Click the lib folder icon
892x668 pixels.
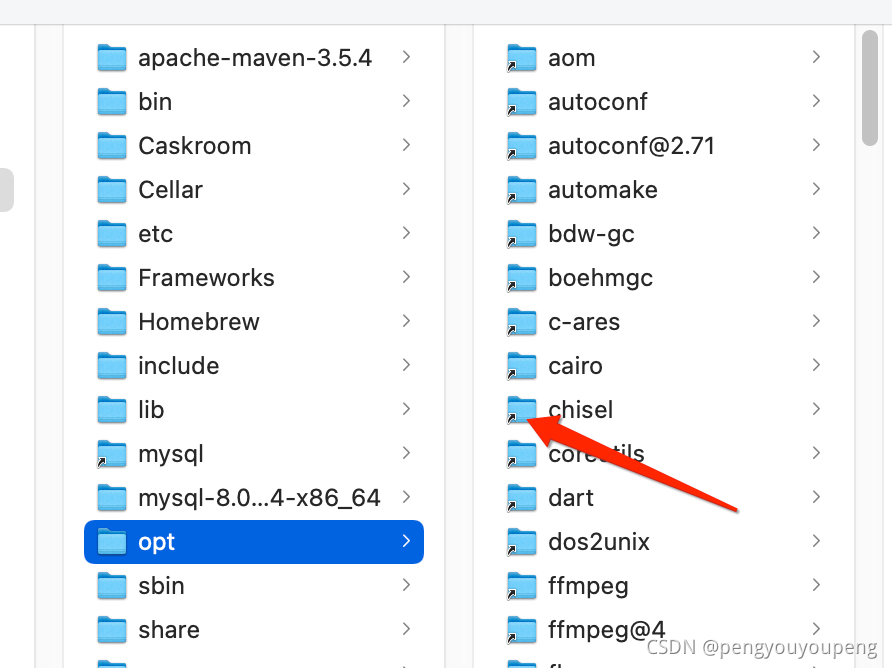pos(112,410)
